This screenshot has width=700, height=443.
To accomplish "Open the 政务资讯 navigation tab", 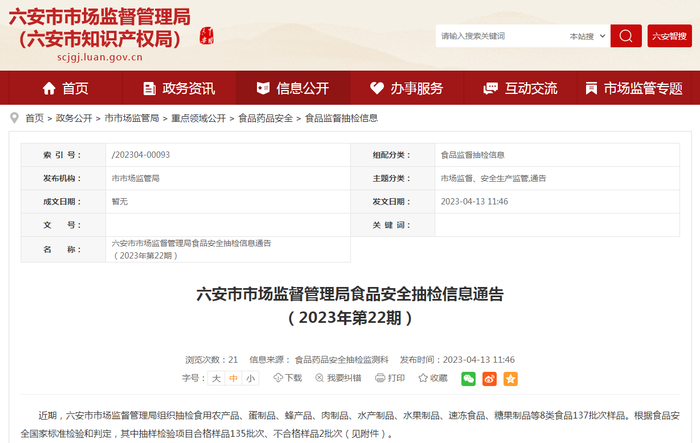I will click(x=179, y=88).
